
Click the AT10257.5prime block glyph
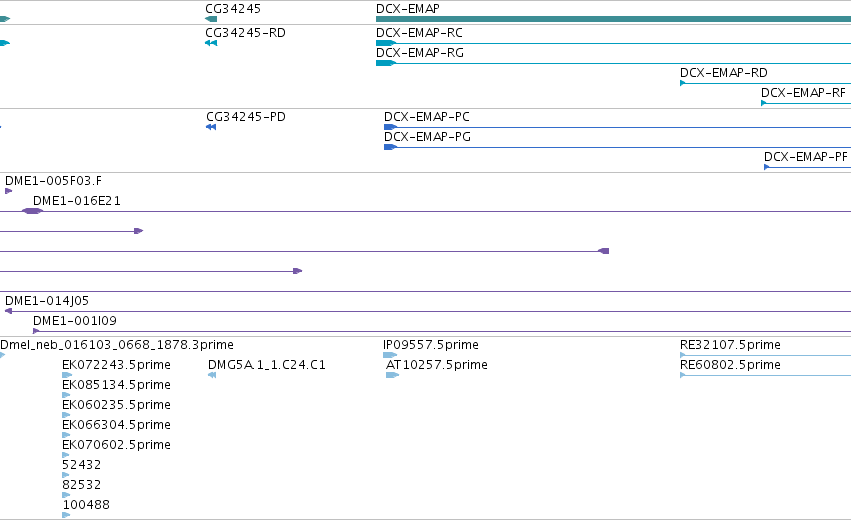click(x=392, y=375)
